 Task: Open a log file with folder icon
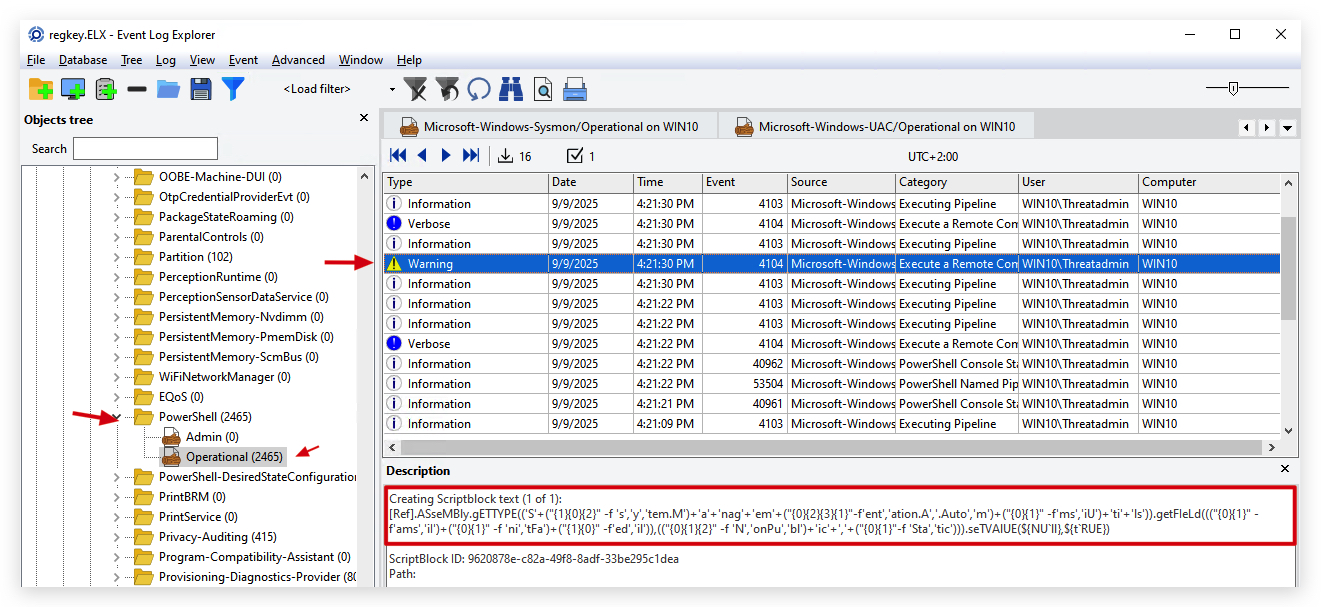click(168, 89)
